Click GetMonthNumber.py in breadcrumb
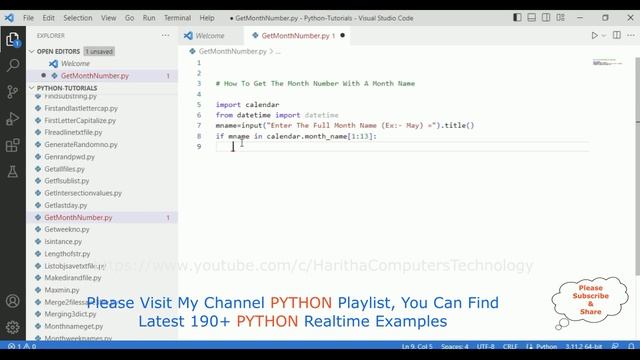The image size is (640, 360). [x=232, y=51]
